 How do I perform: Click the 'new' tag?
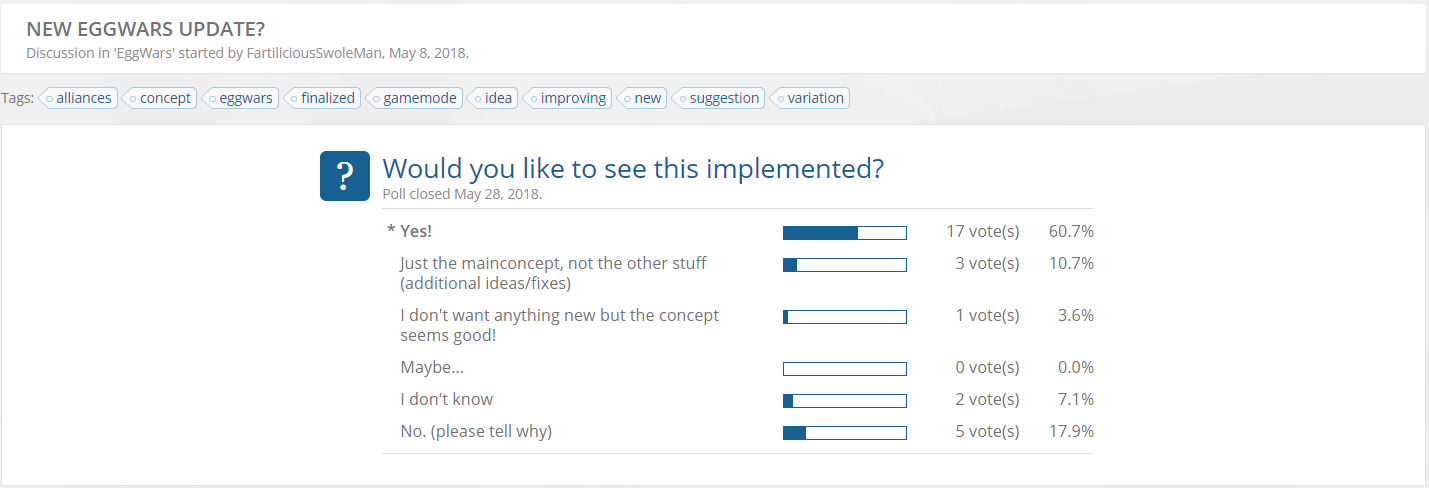tap(642, 98)
